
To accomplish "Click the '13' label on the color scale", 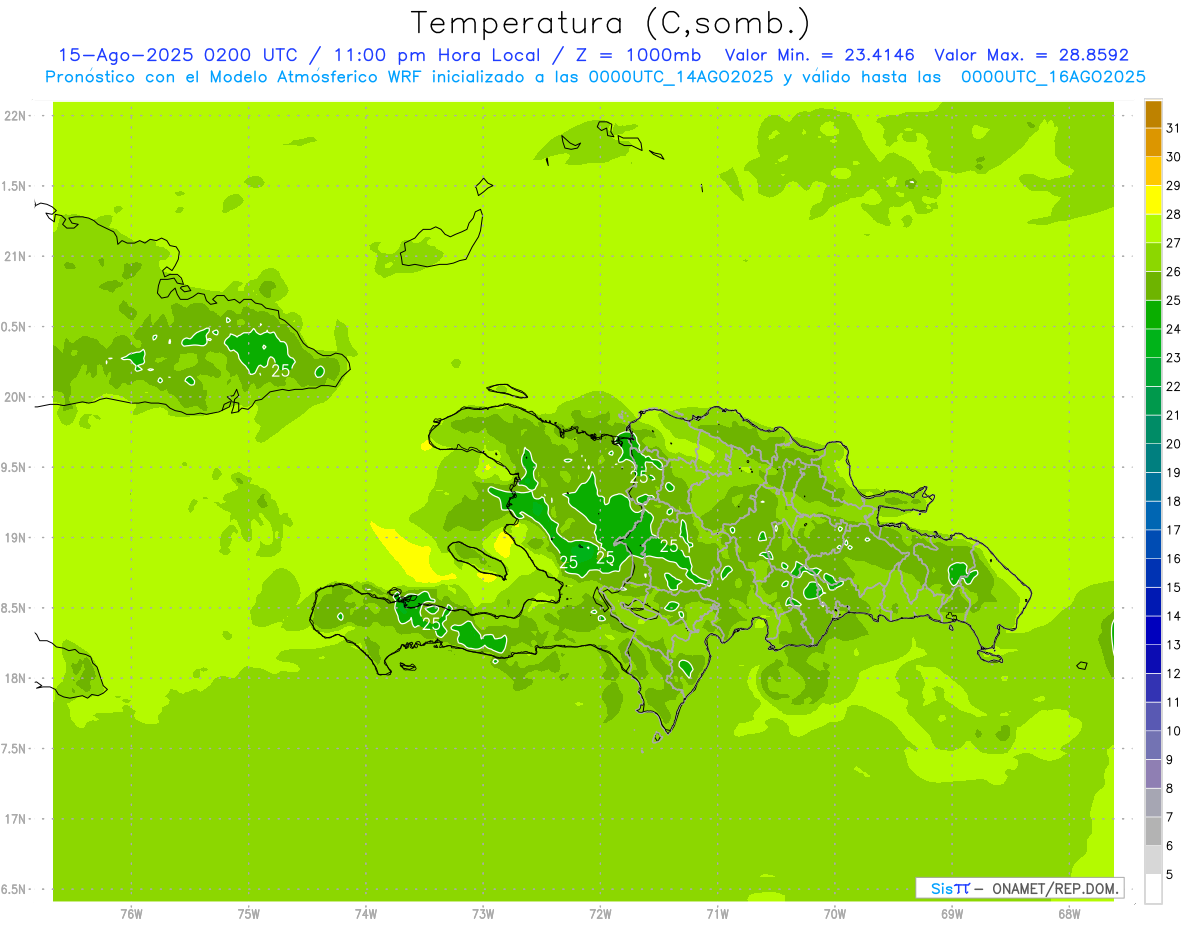I will click(x=1174, y=645).
